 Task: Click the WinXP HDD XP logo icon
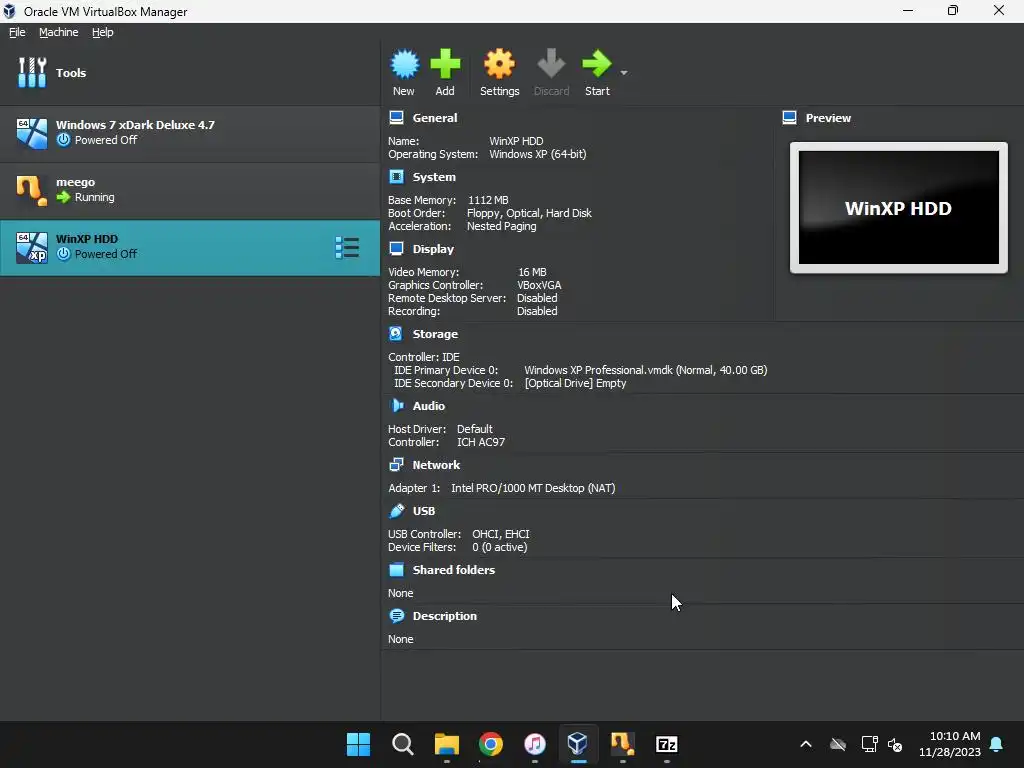(x=32, y=248)
